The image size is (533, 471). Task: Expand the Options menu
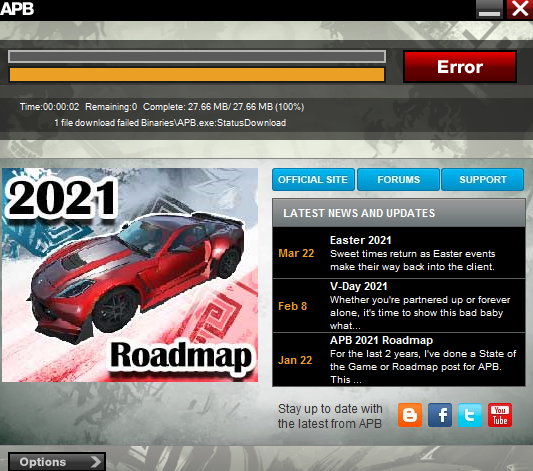(x=57, y=461)
